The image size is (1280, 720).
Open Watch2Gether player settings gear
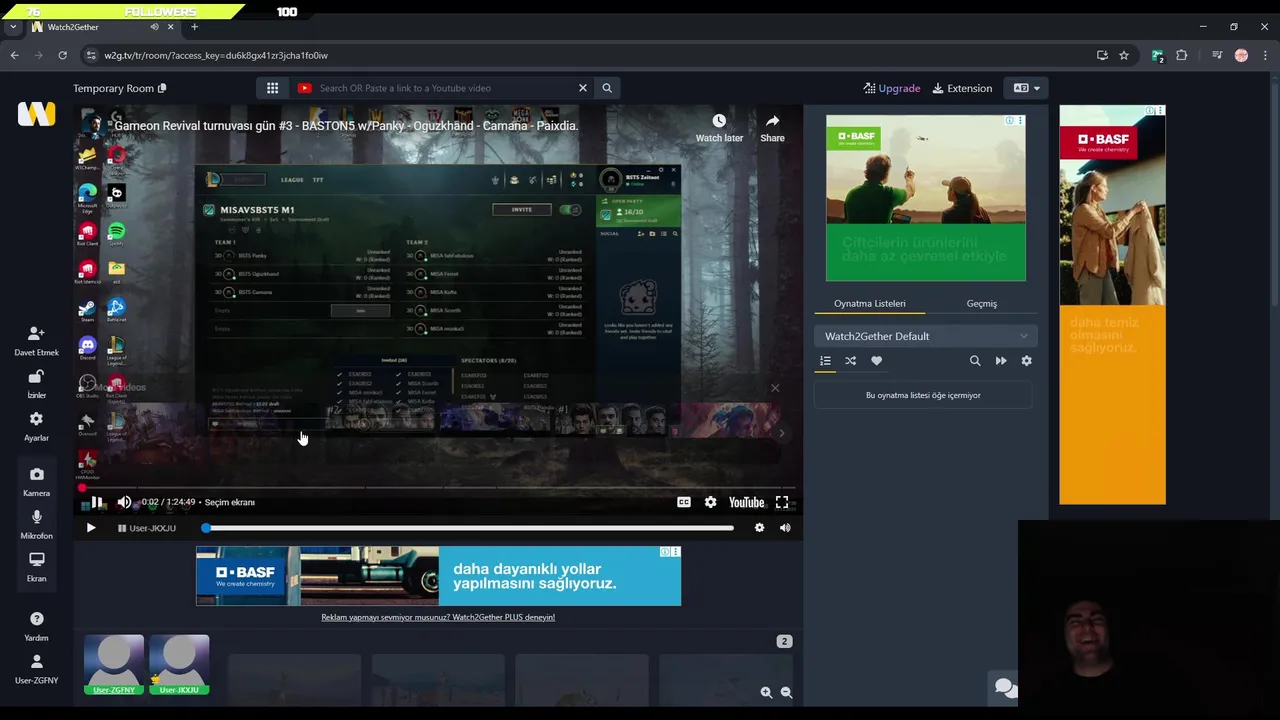click(x=759, y=528)
